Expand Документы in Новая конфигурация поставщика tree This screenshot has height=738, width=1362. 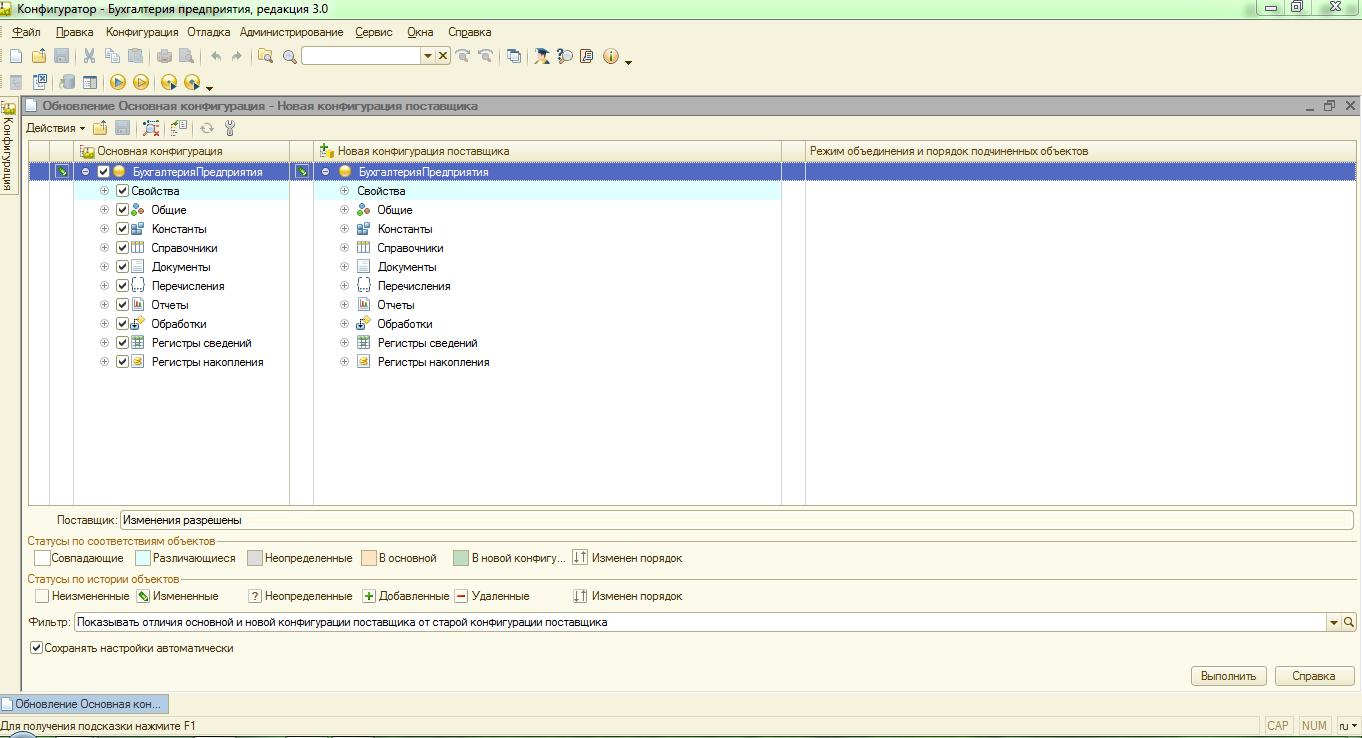(x=345, y=267)
